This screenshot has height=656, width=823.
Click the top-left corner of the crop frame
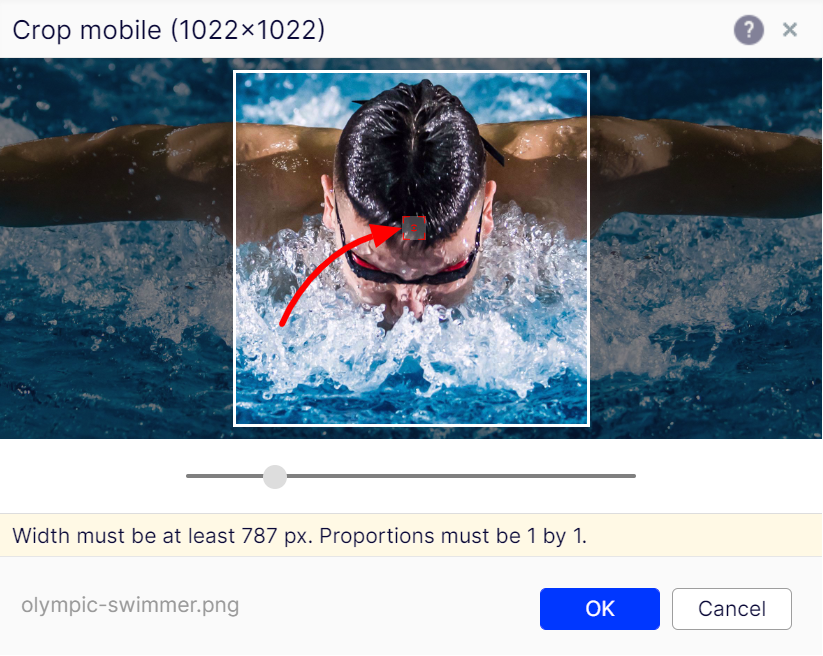click(235, 72)
